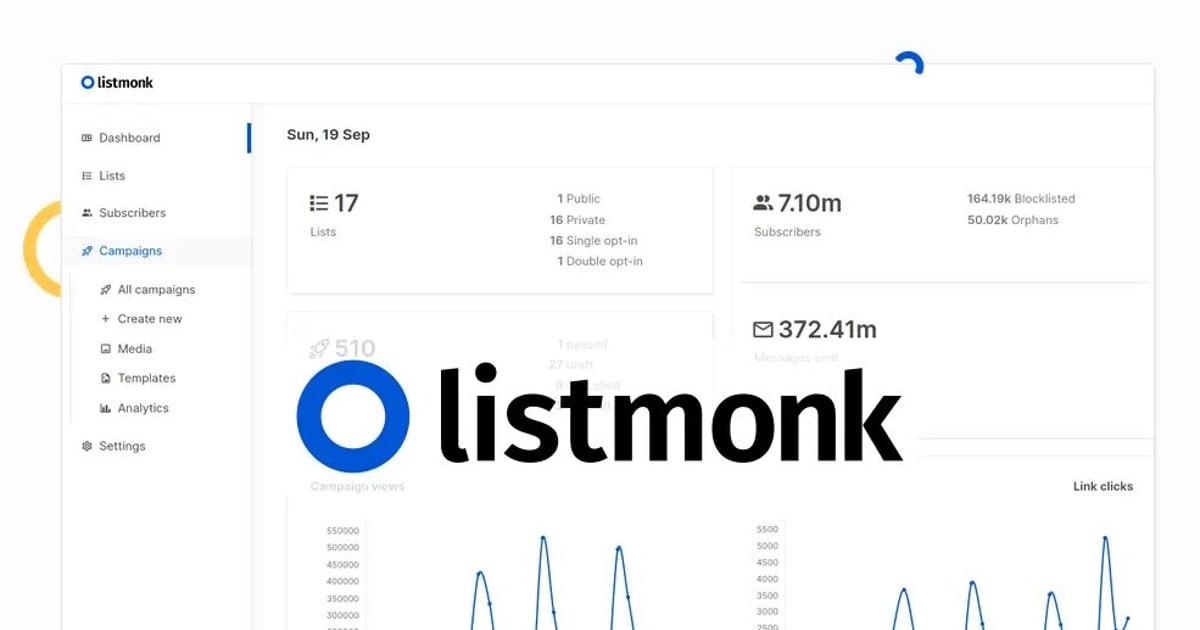
Task: Click the Sun, 19 Sep date heading
Action: coord(328,135)
